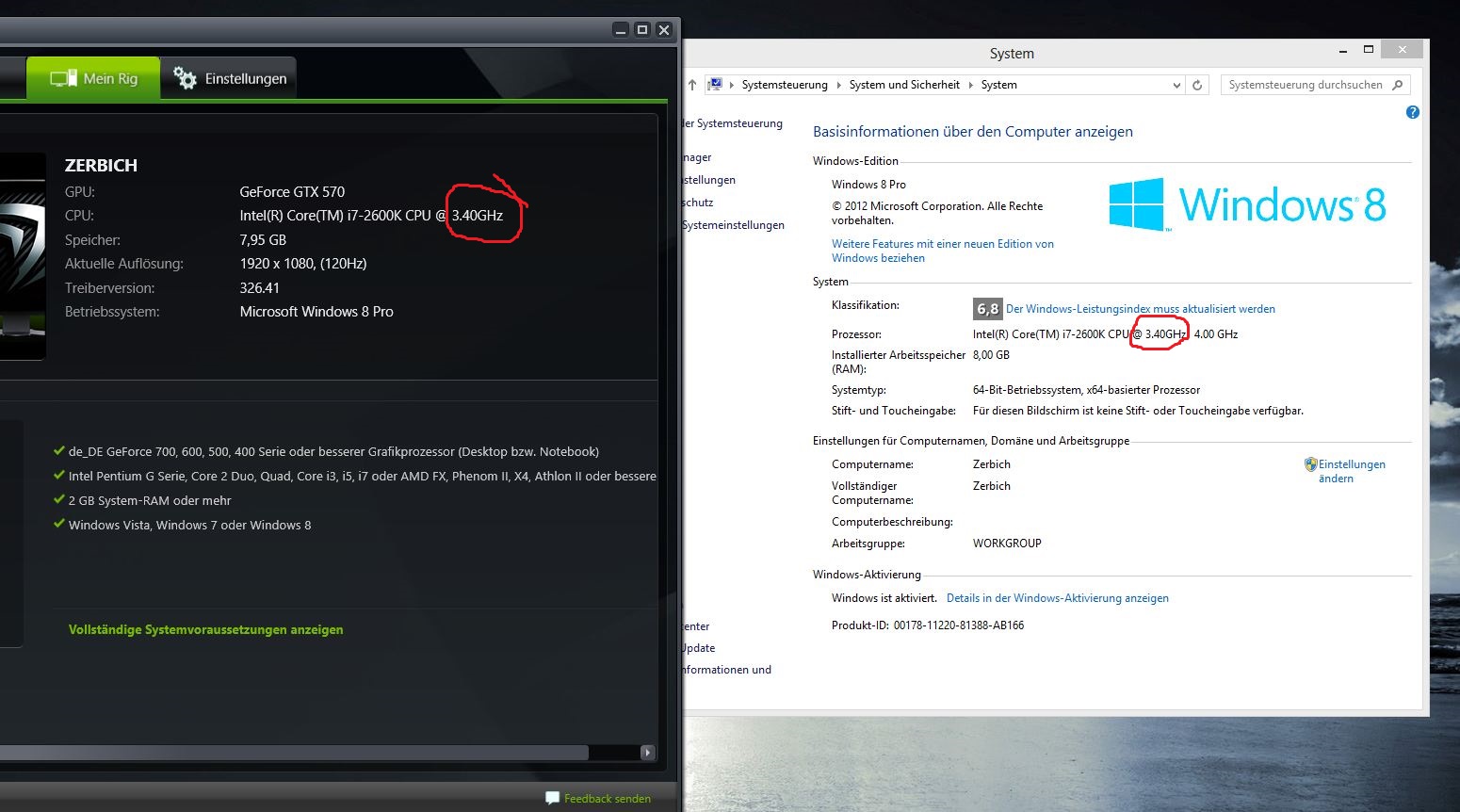The image size is (1460, 812).
Task: Click WORKGROUP Arbeitsgruppe value
Action: click(x=1007, y=544)
